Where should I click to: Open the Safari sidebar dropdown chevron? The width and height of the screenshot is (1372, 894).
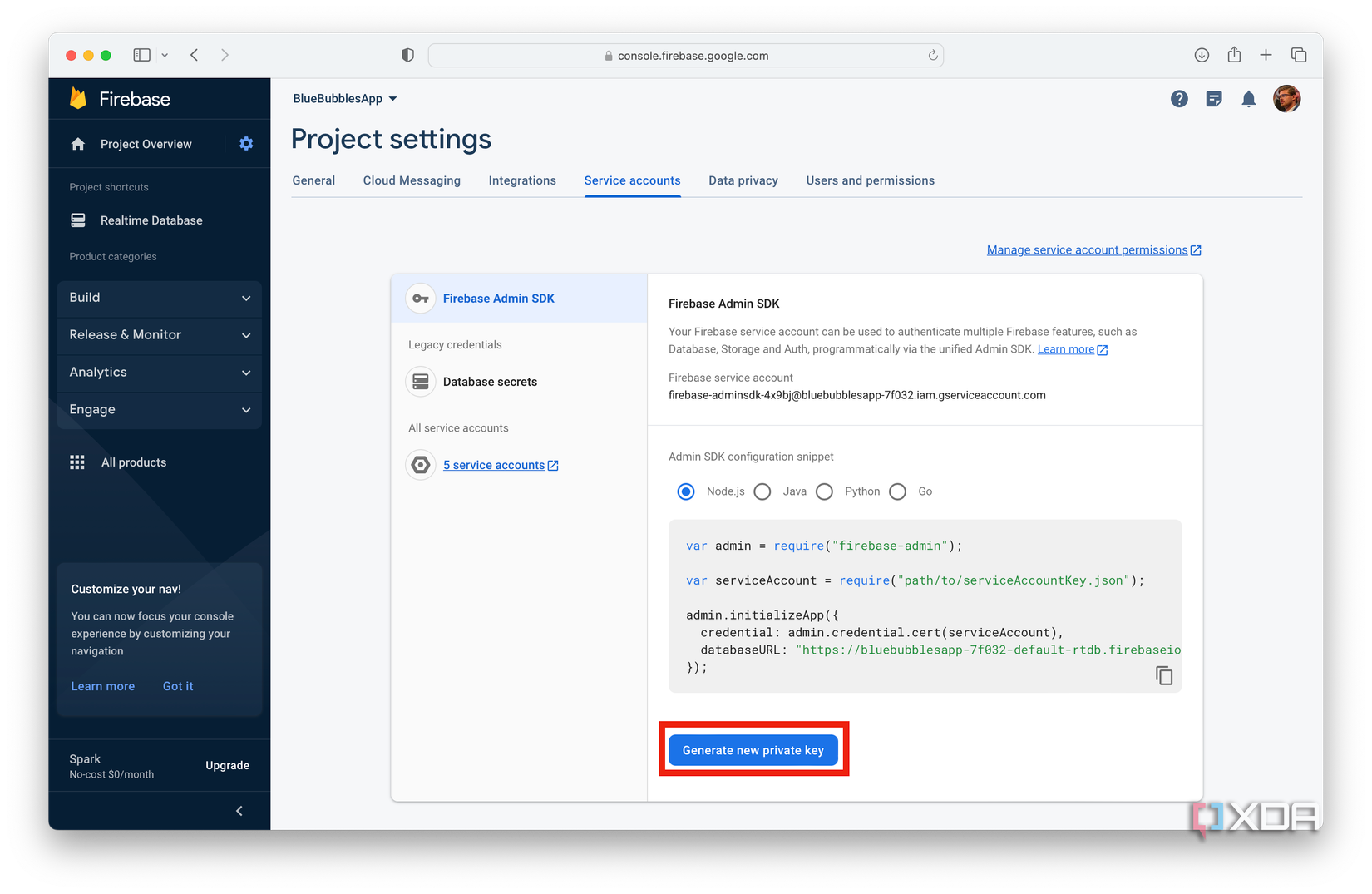click(x=165, y=55)
